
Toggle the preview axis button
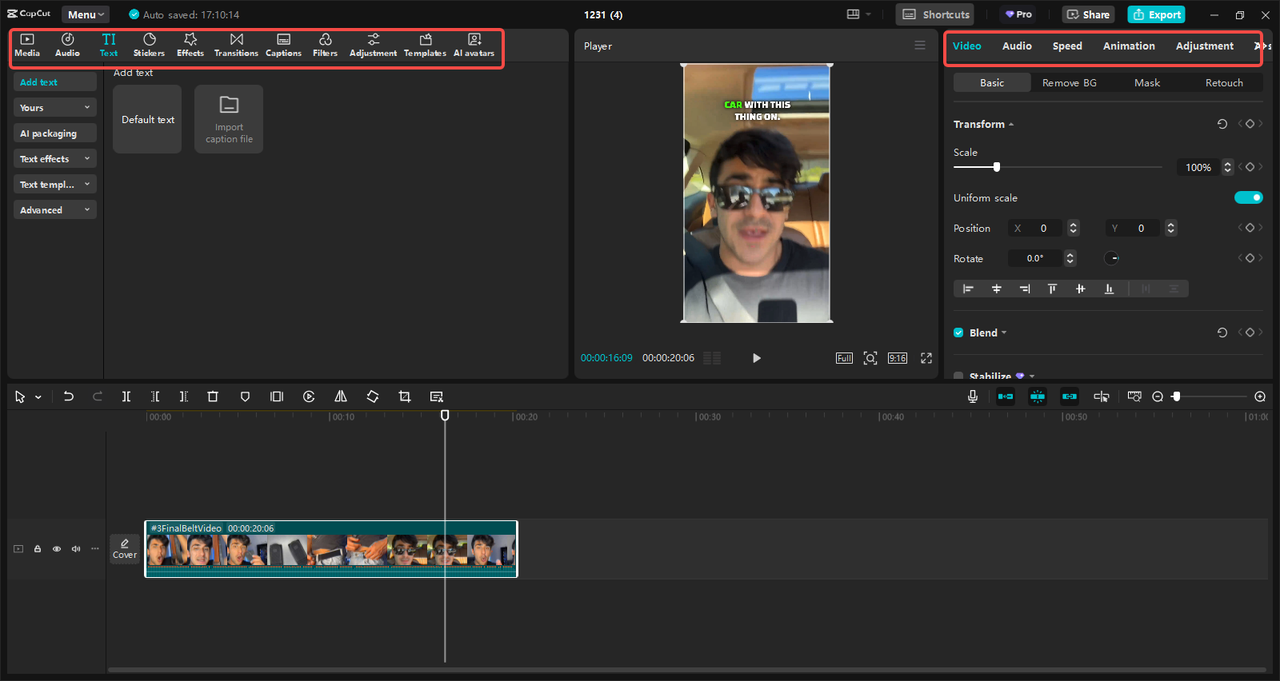click(1101, 397)
